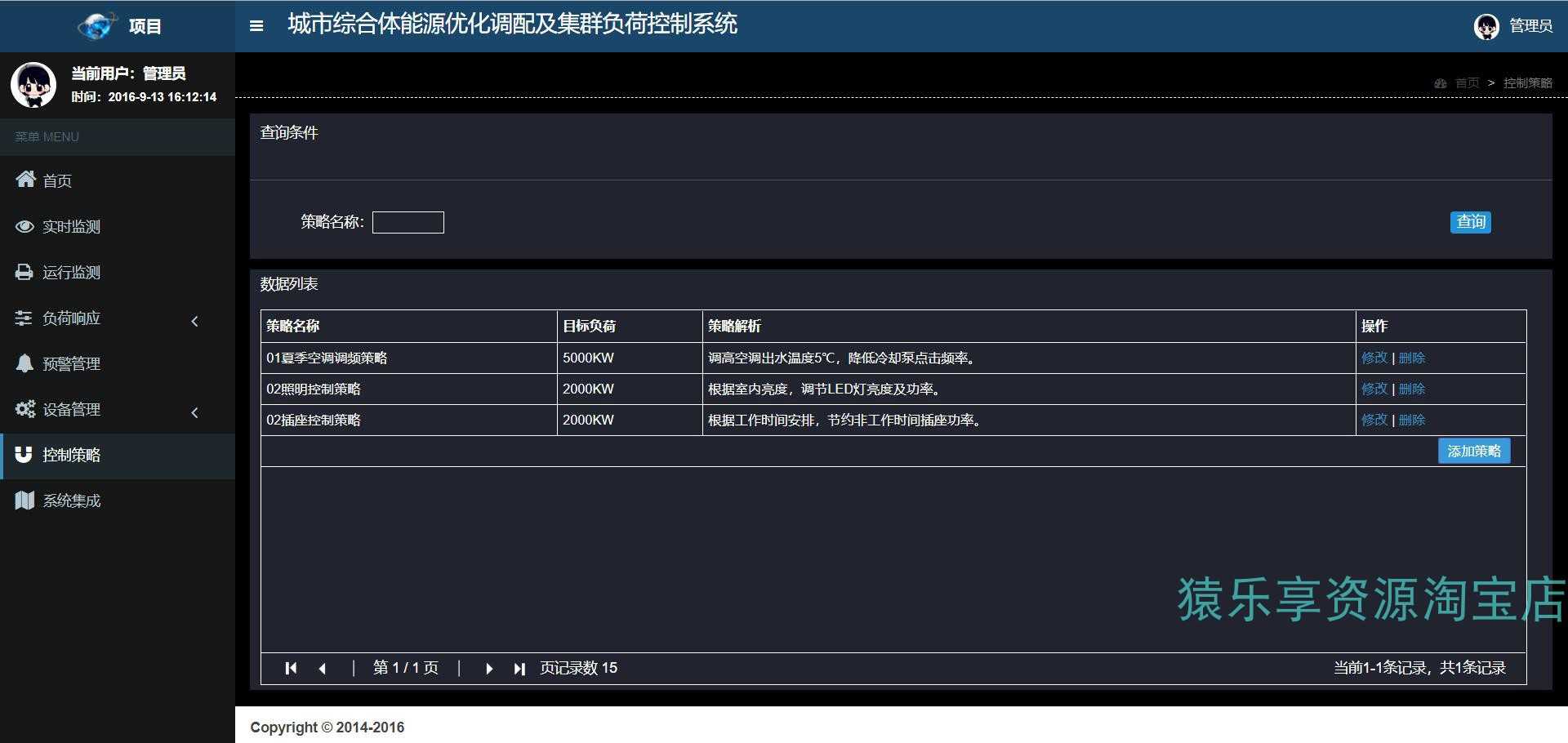Screen dimensions: 1568x743
Task: Go to previous page of table
Action: click(x=323, y=668)
